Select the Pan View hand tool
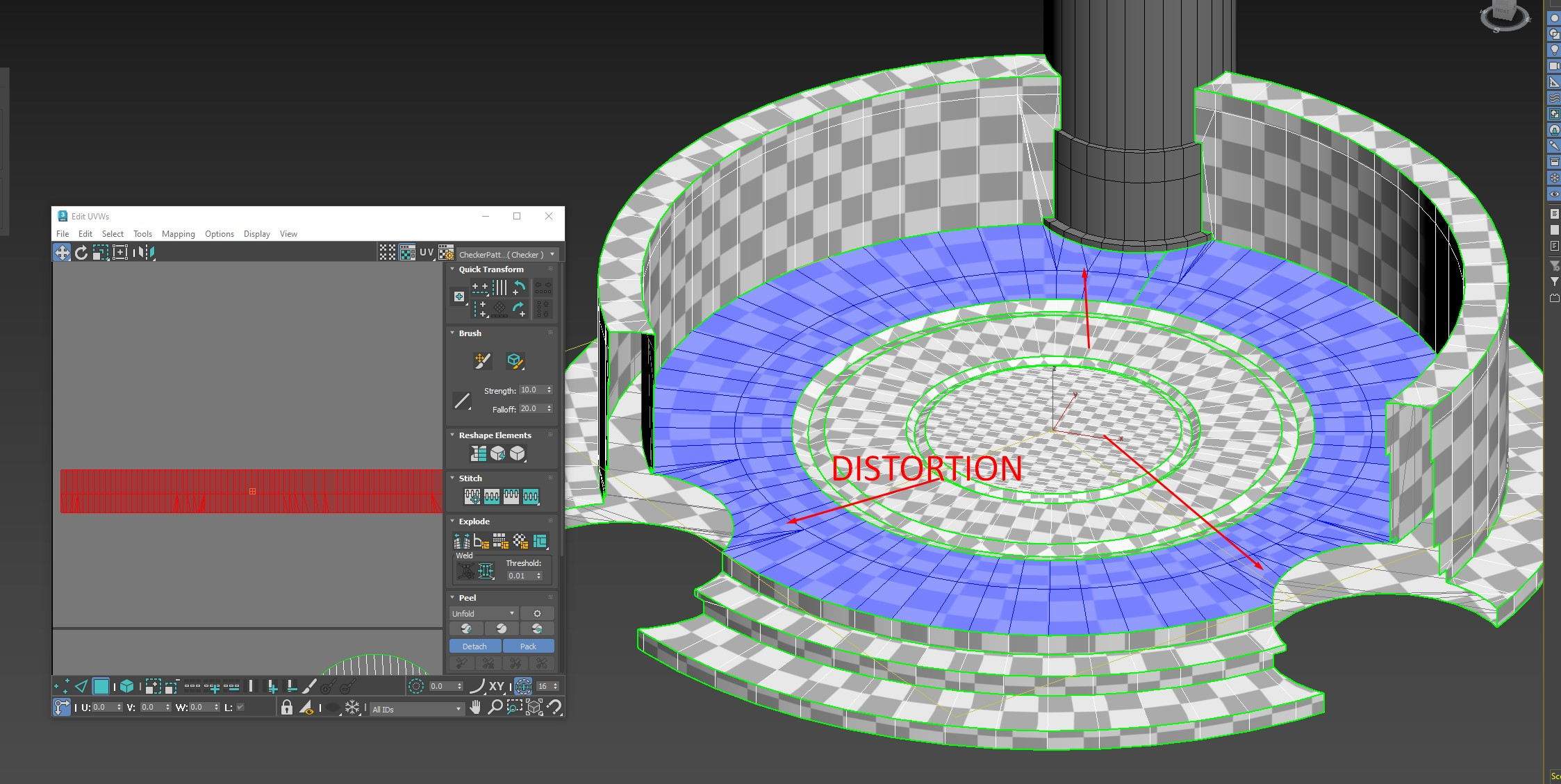Viewport: 1561px width, 784px height. [475, 707]
